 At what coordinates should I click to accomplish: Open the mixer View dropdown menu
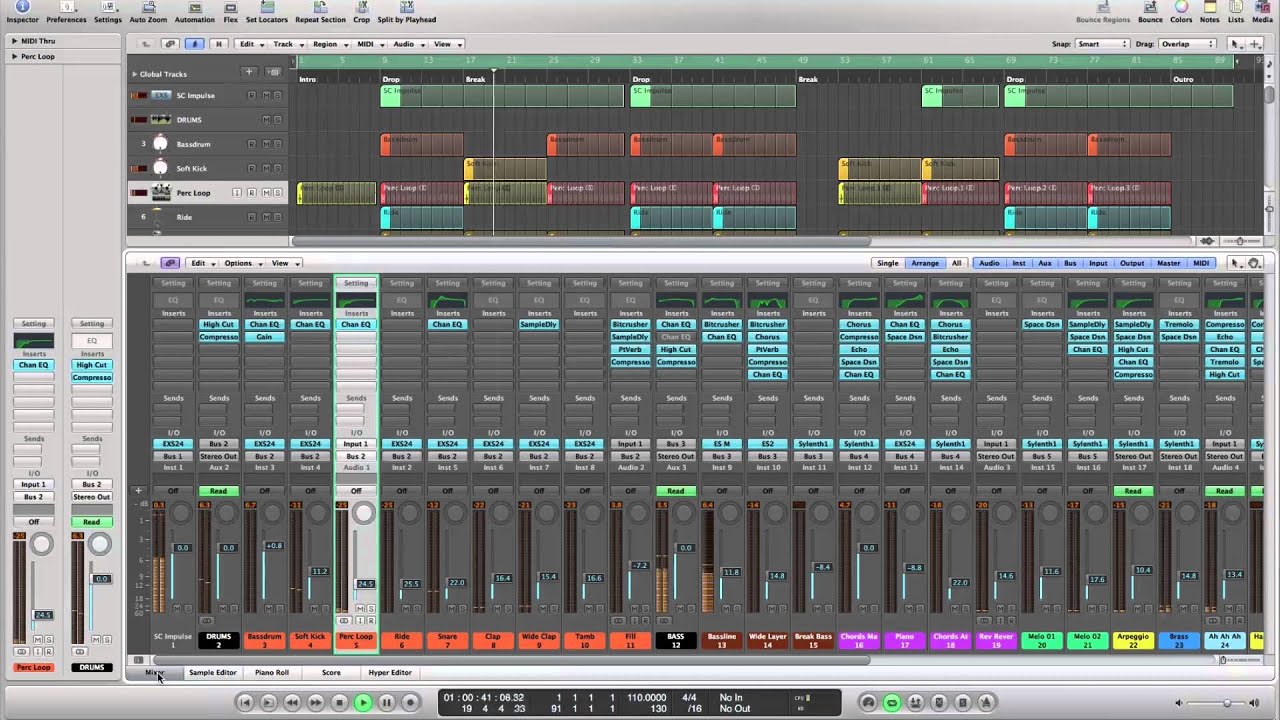coord(284,263)
